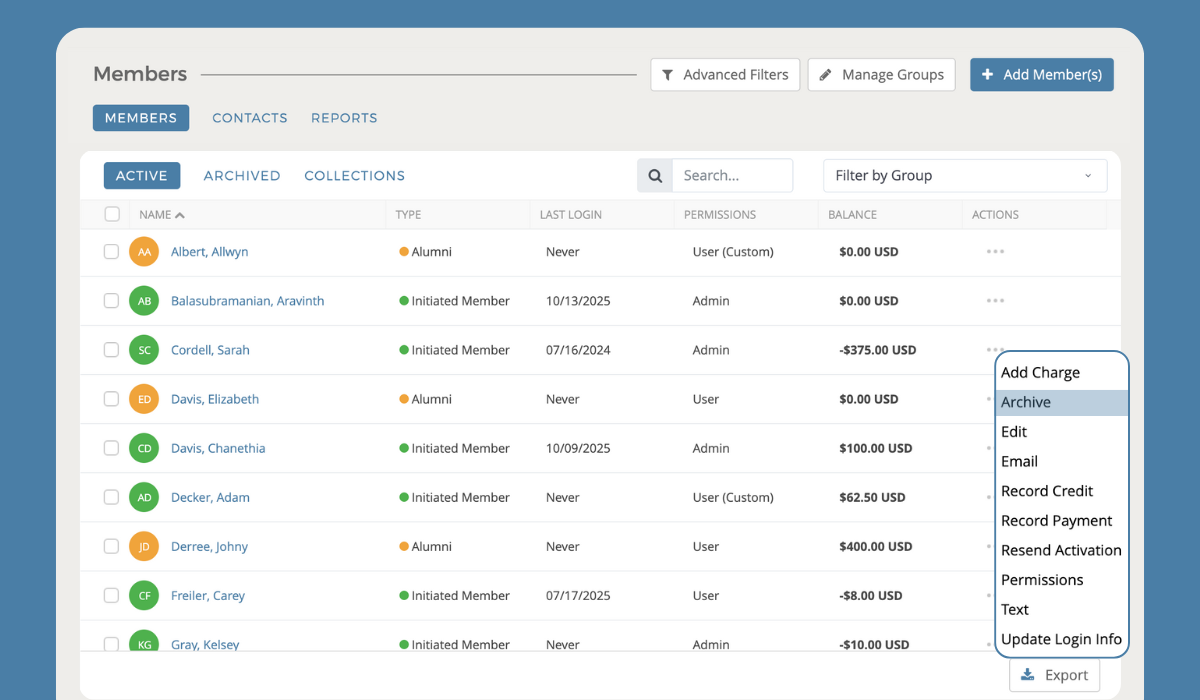Check the box for Davis, Elizabeth

coord(112,399)
